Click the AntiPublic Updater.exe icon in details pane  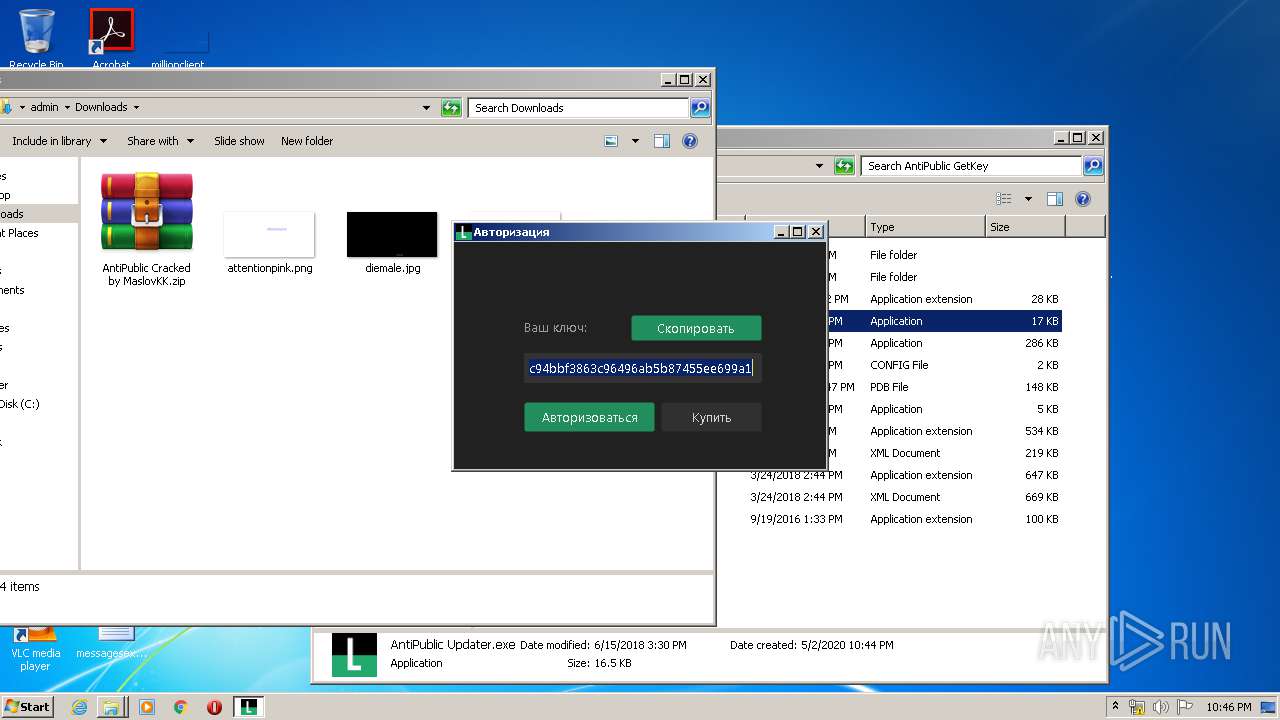coord(354,655)
